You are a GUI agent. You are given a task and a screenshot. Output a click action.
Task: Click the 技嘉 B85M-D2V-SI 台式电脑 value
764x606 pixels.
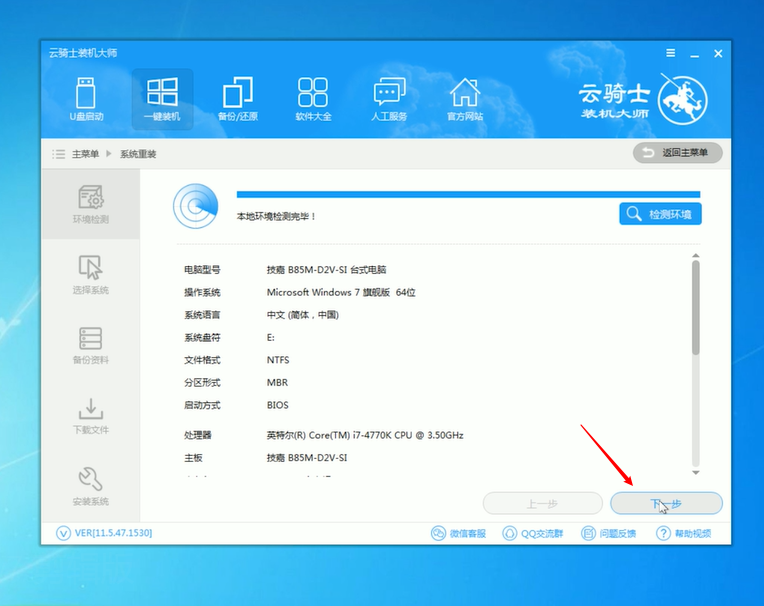[x=326, y=269]
